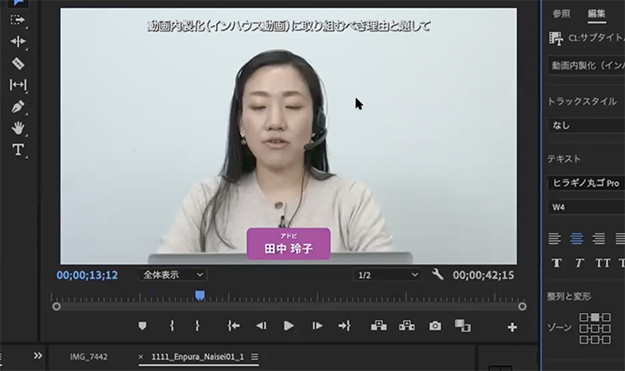This screenshot has height=371, width=625.
Task: Play the program monitor video
Action: point(289,326)
